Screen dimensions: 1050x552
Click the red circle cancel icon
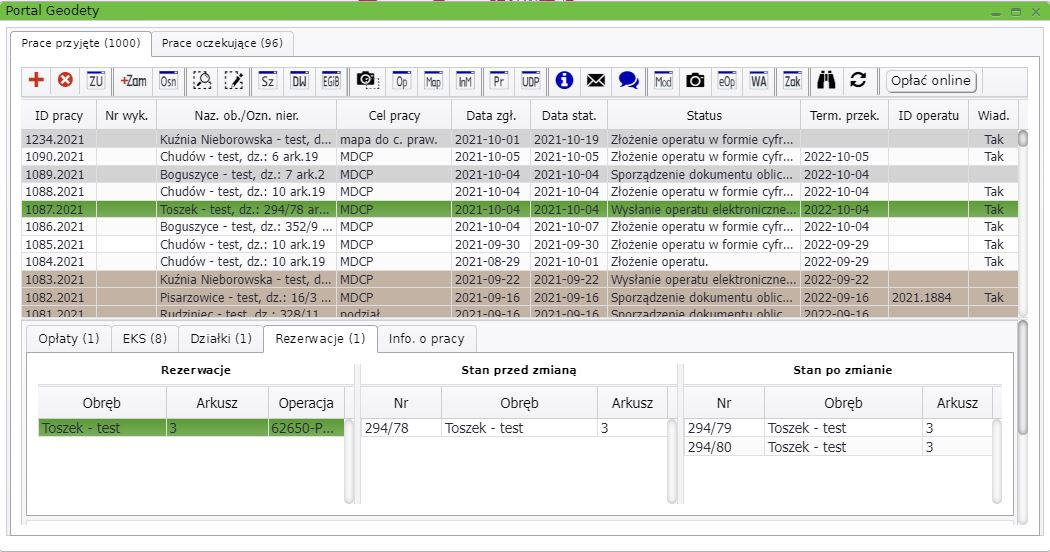pyautogui.click(x=65, y=81)
